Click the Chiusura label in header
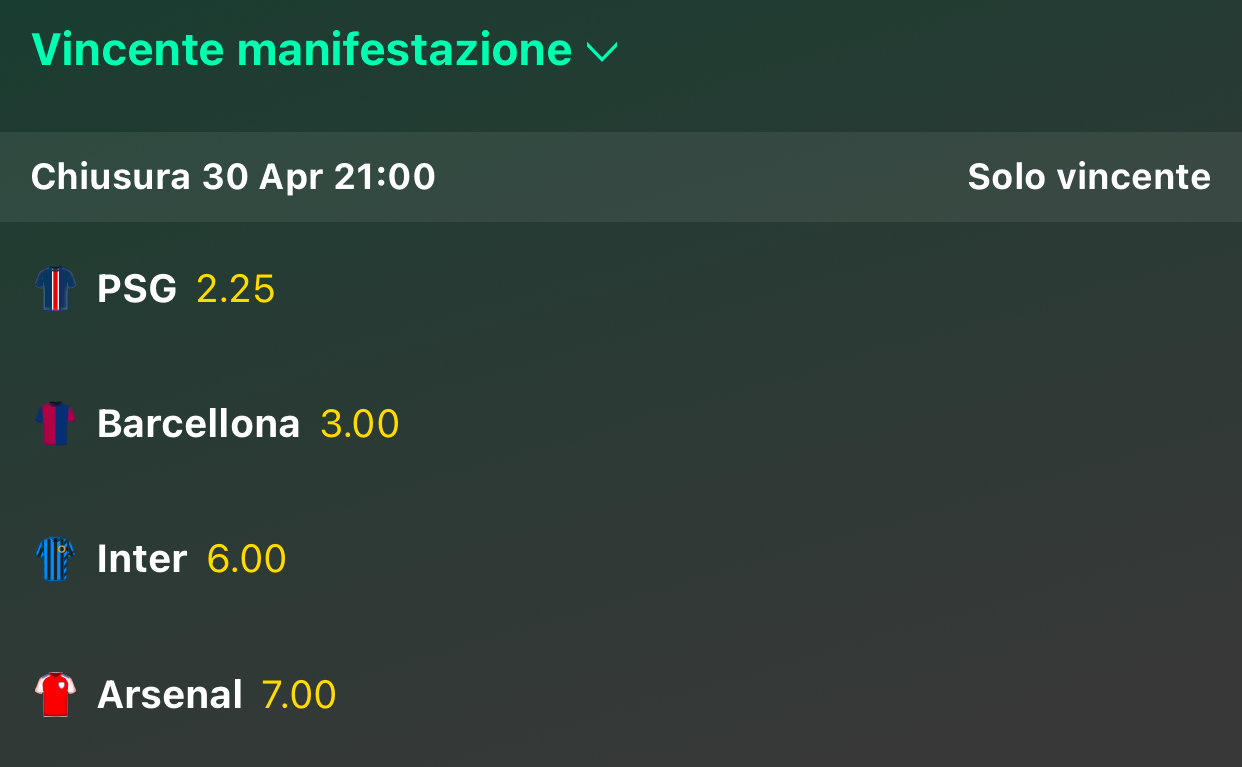 coord(110,177)
